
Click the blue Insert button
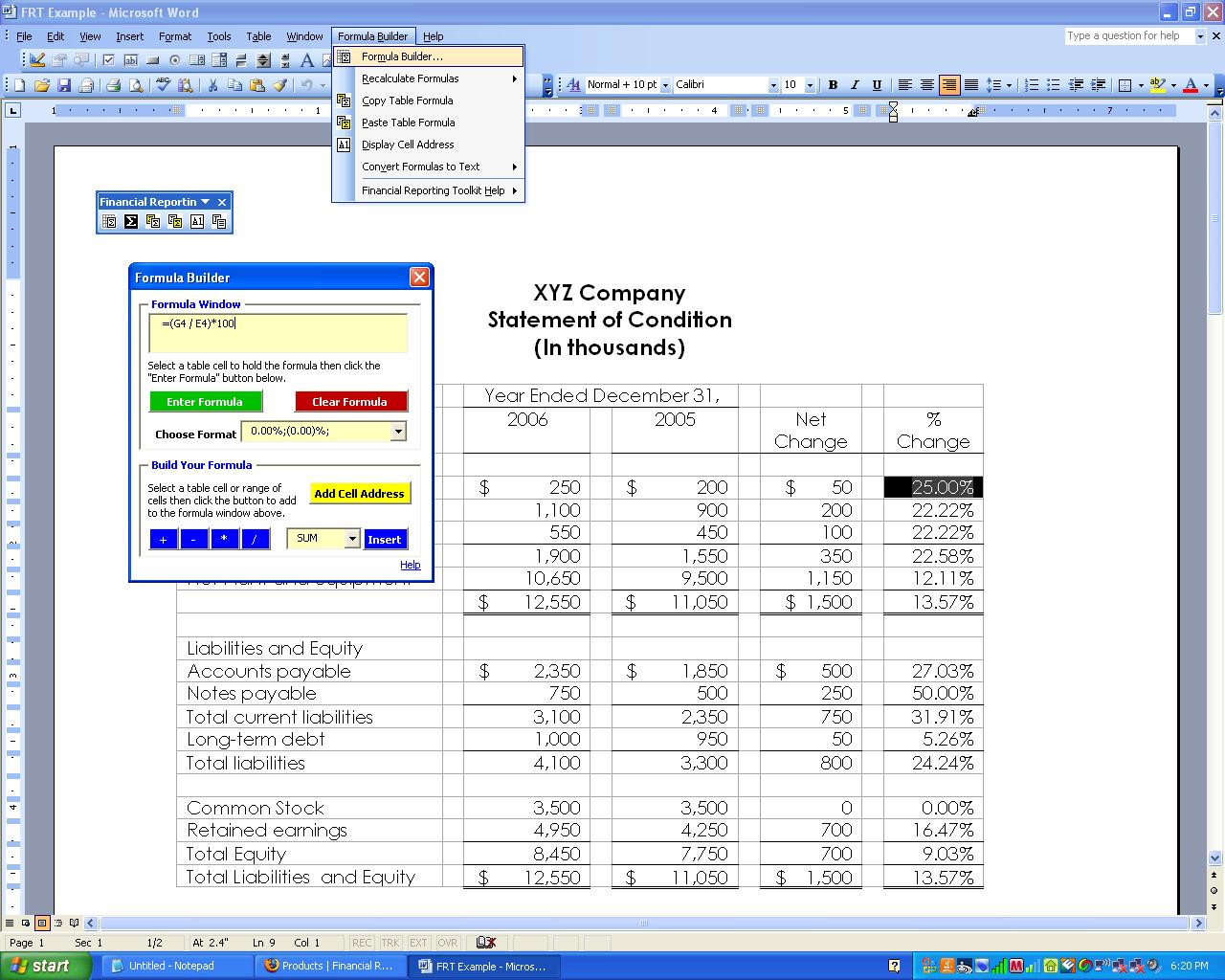coord(385,540)
